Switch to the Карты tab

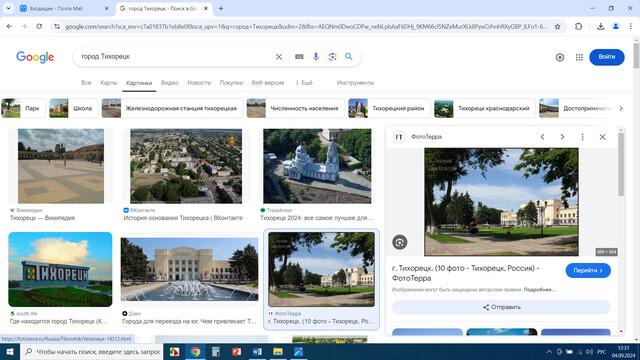[x=109, y=82]
